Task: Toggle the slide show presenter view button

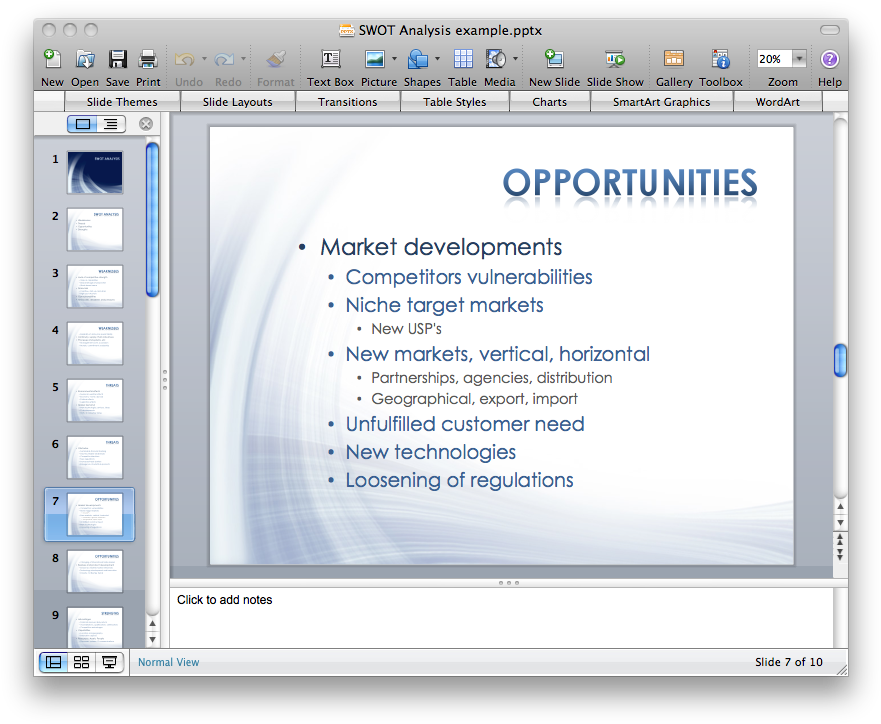Action: coord(109,662)
